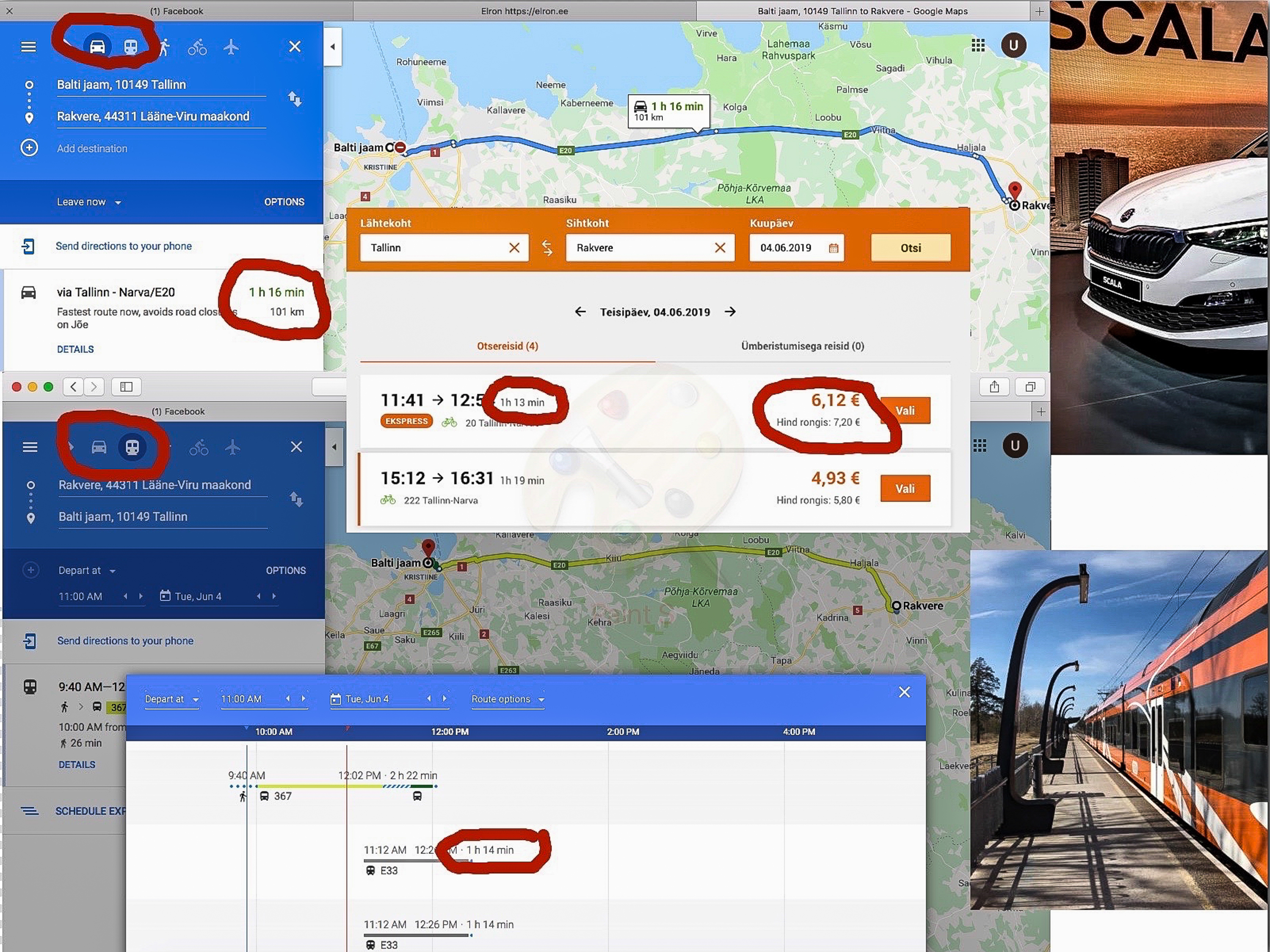Select driving mode in upper Google Maps panel
Screen dimensions: 1270x952
point(97,46)
